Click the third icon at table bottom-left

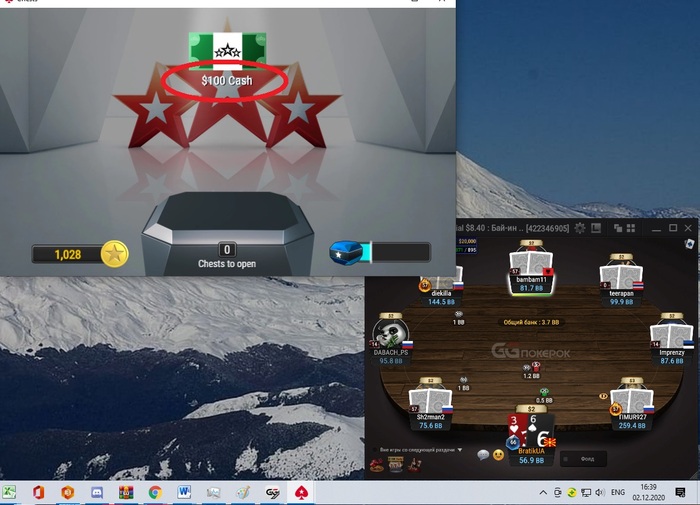tap(414, 465)
